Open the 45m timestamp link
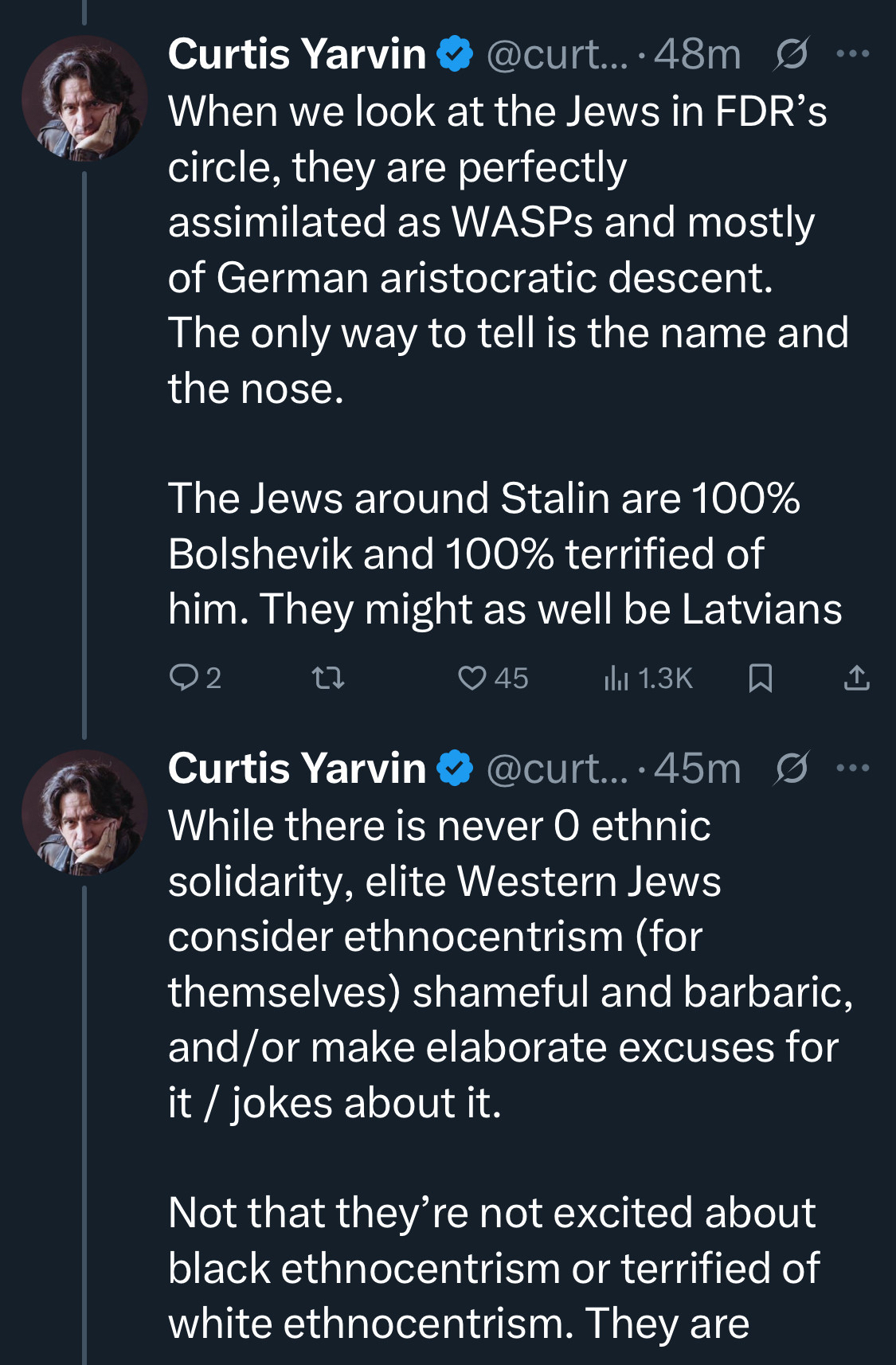Screen dimensions: 896x1365 click(698, 769)
